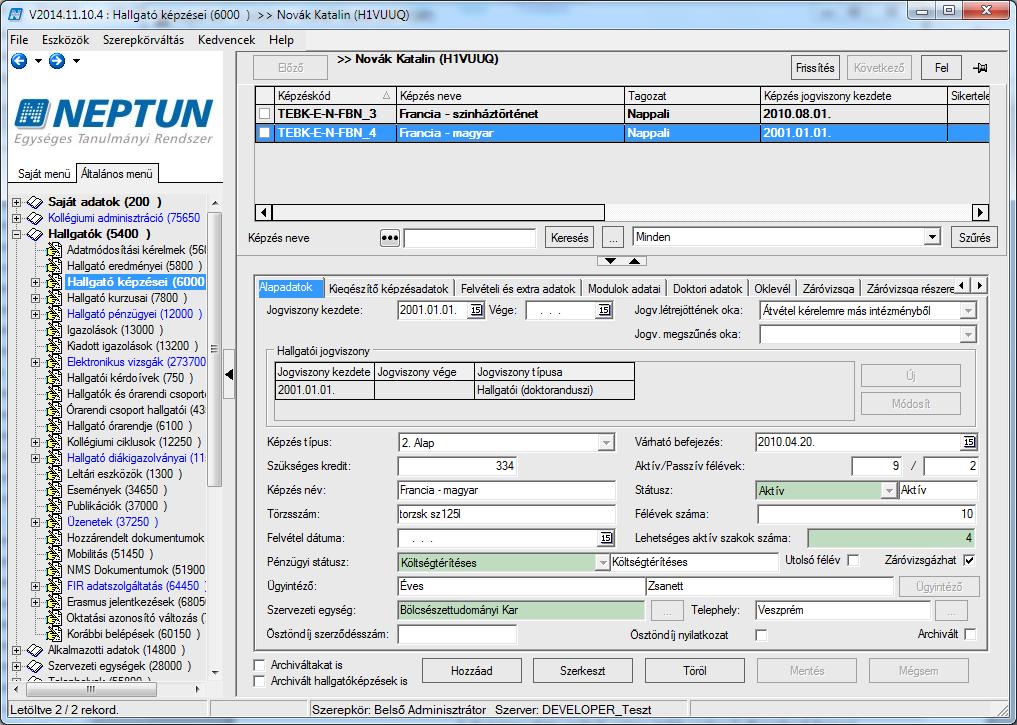Click the Keresés button

[569, 238]
